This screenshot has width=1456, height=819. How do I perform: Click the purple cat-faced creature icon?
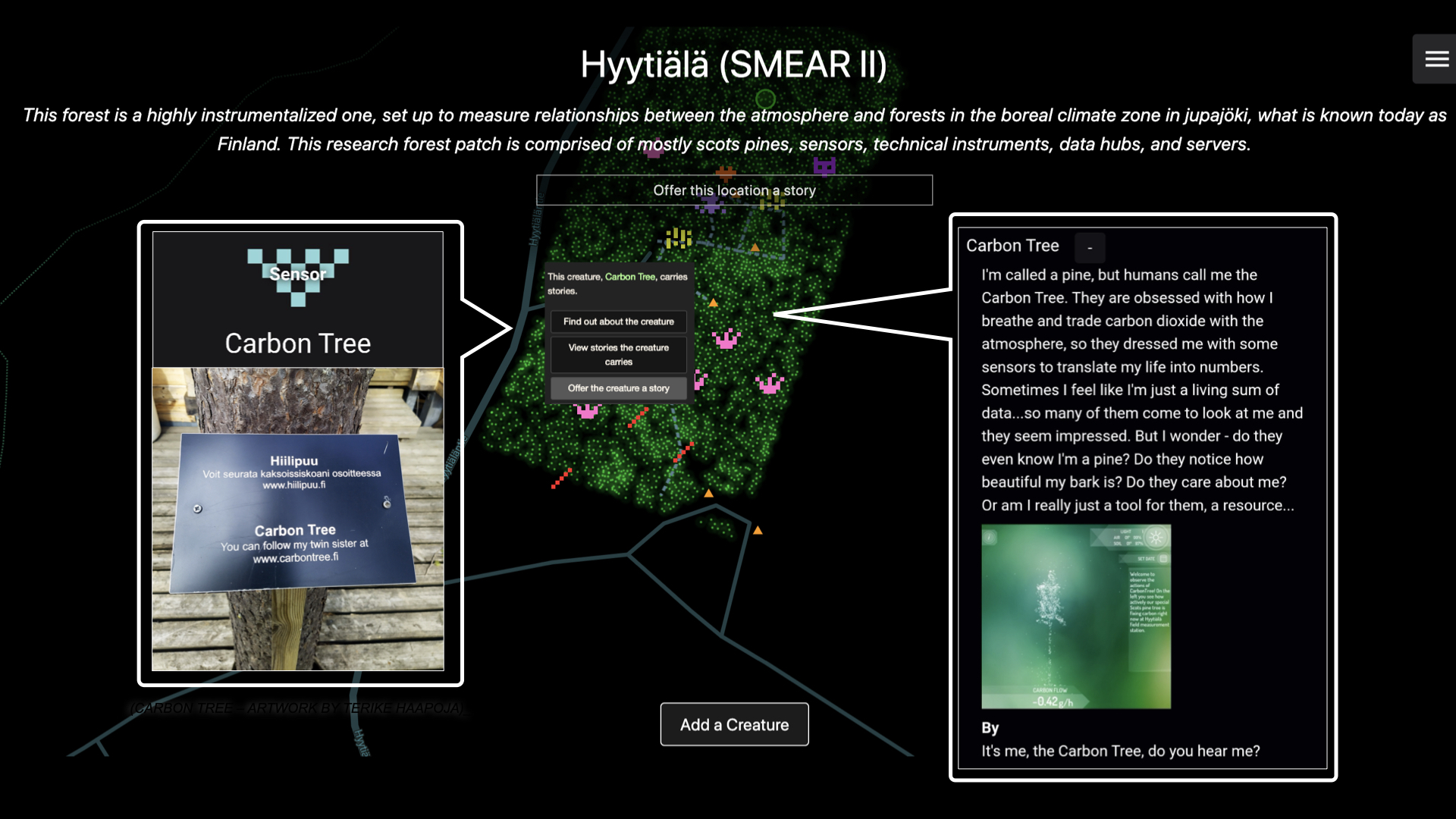[824, 166]
